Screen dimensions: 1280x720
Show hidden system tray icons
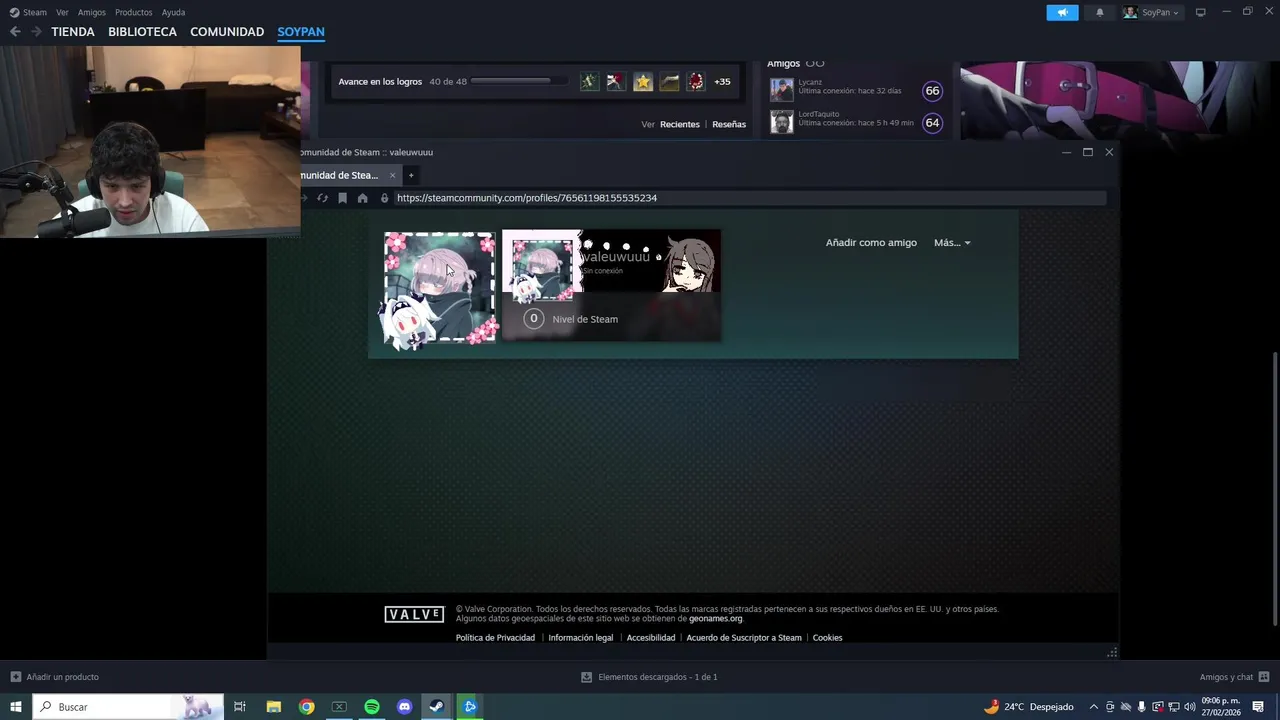point(1093,707)
